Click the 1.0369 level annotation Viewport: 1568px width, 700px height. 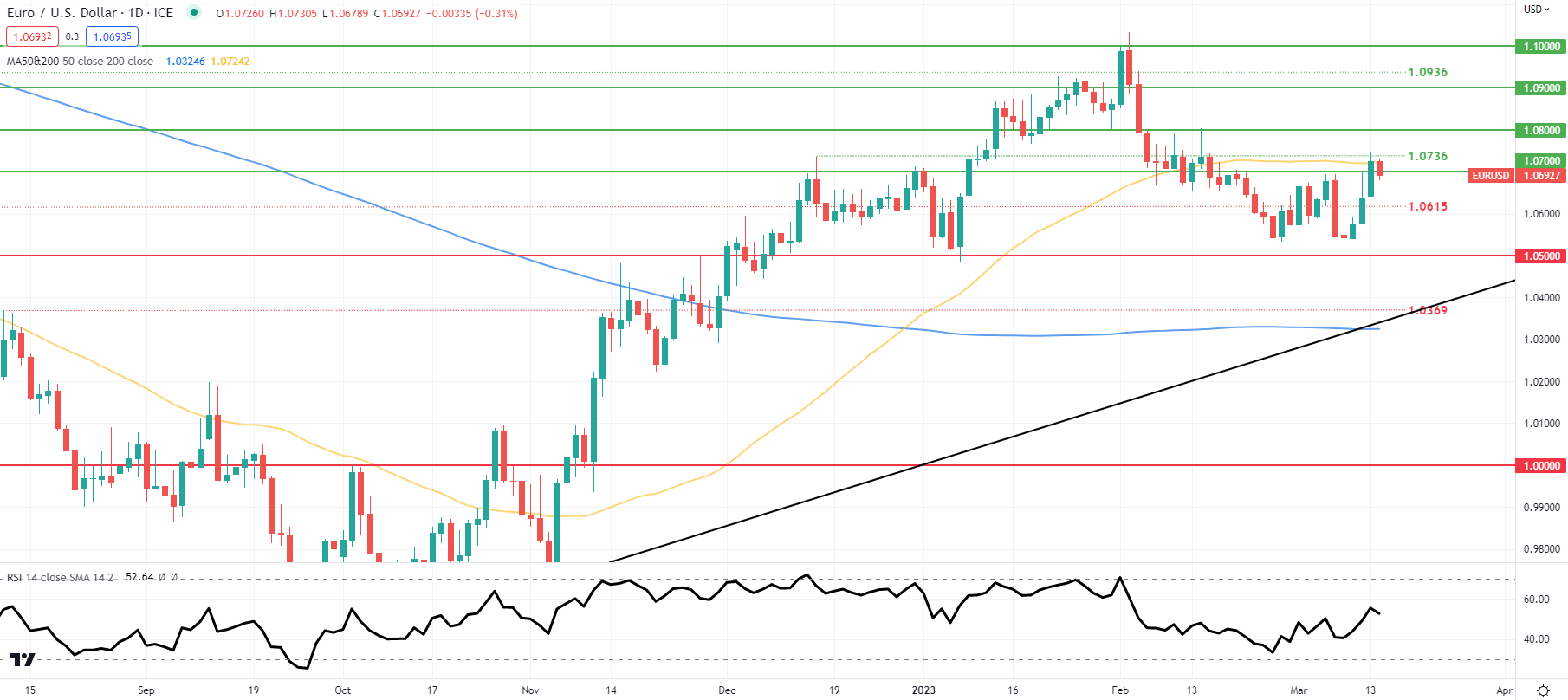pos(1428,310)
